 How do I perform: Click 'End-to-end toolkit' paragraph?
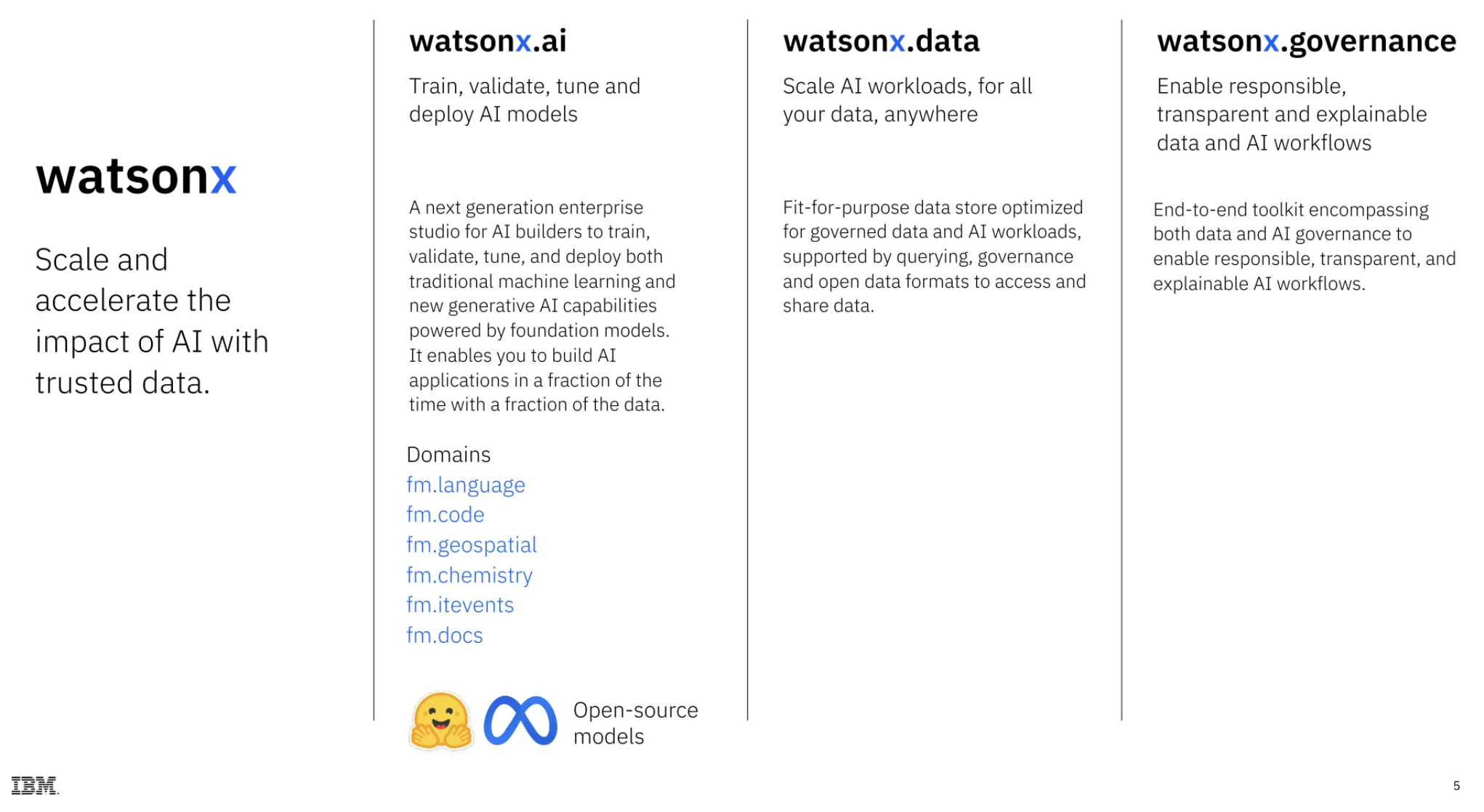pyautogui.click(x=1304, y=247)
